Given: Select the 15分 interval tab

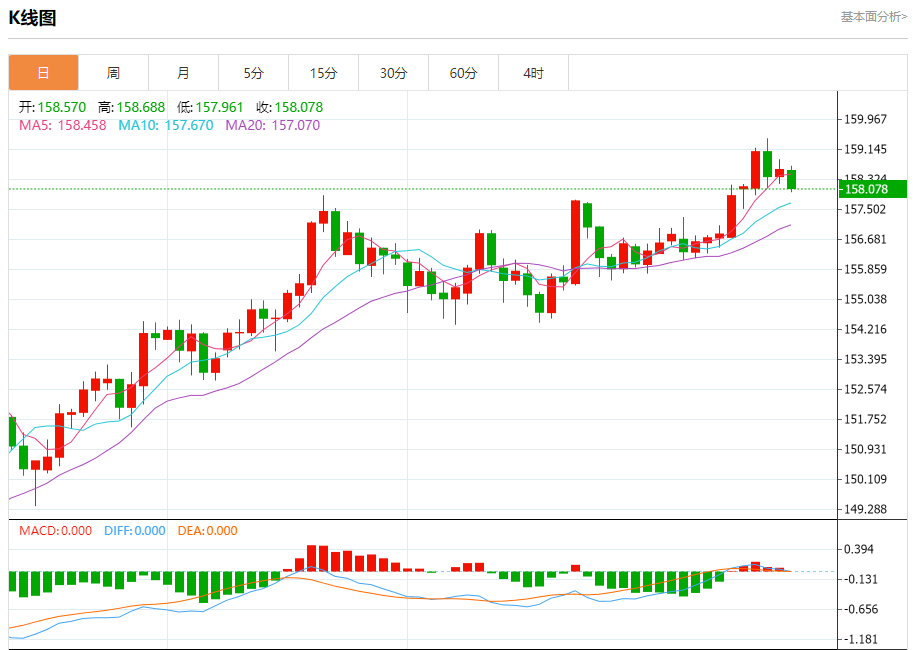Looking at the screenshot, I should point(323,73).
